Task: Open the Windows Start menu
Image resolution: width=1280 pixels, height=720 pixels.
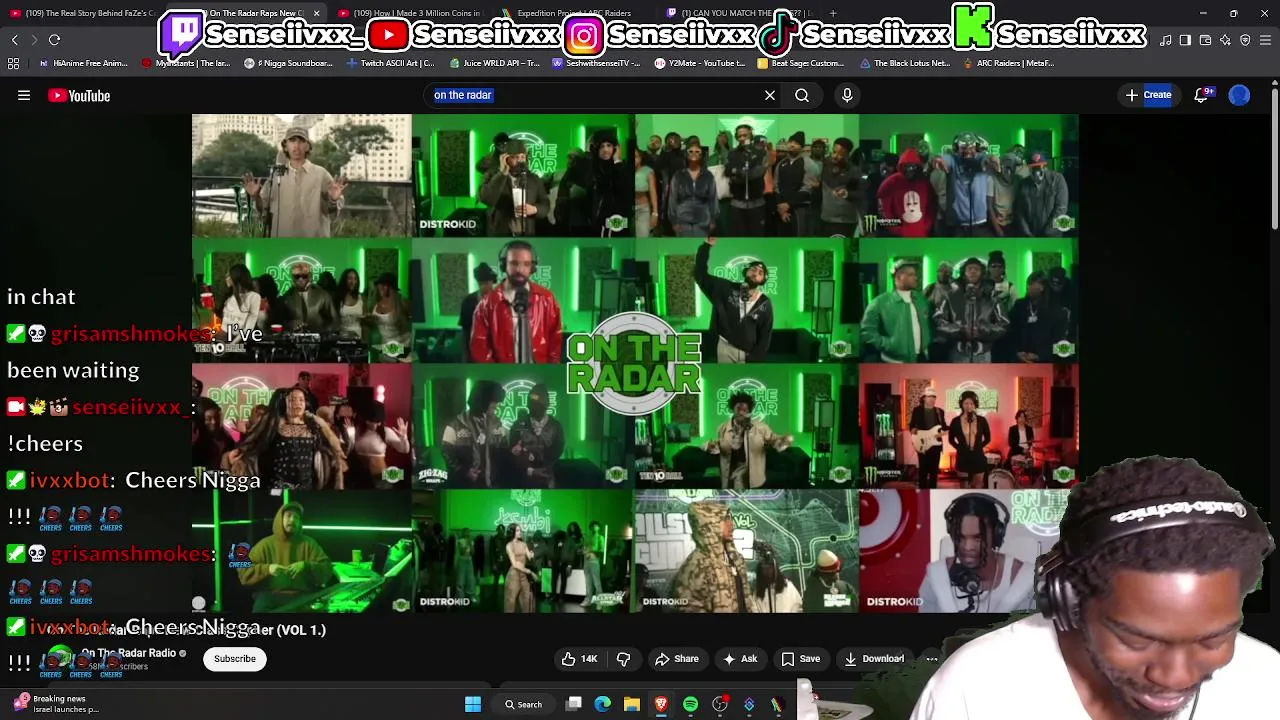Action: (x=473, y=705)
